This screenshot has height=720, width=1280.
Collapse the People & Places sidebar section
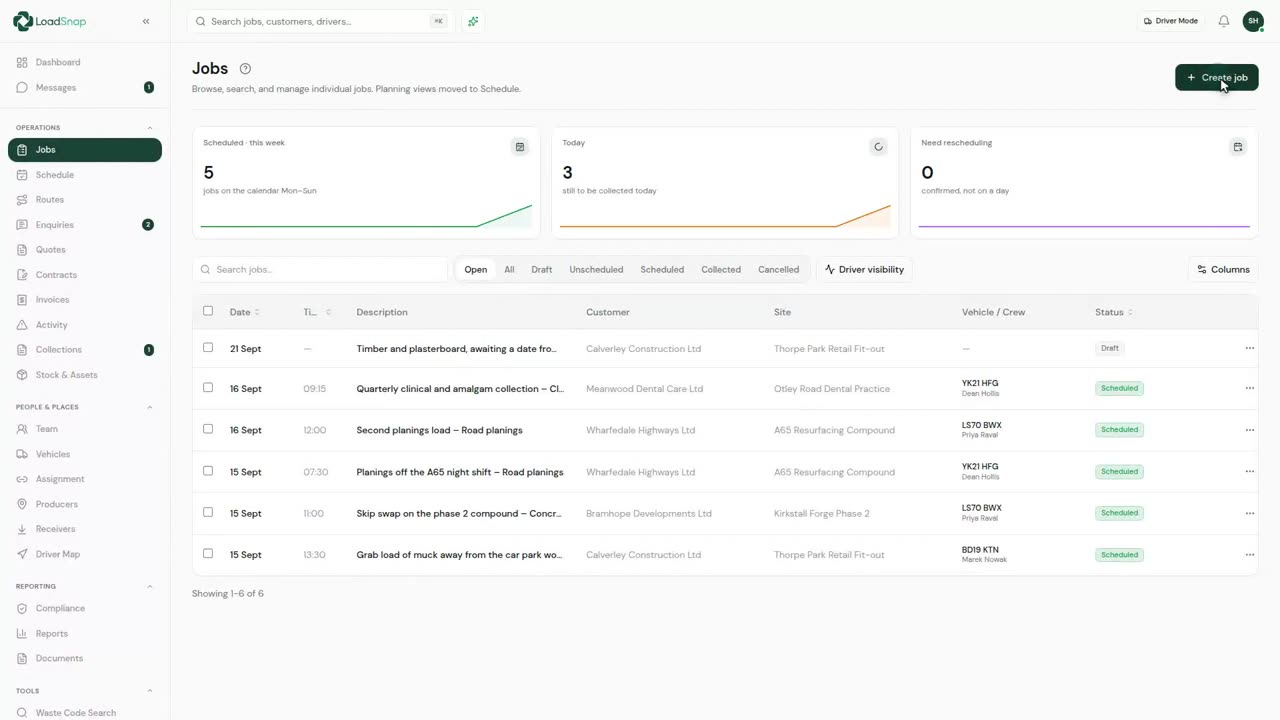(x=150, y=407)
